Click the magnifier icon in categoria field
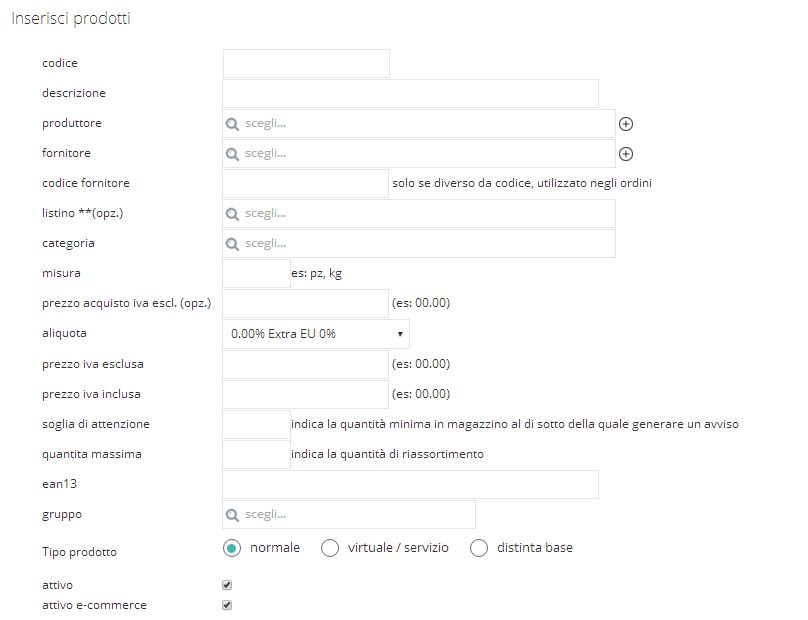Image resolution: width=808 pixels, height=620 pixels. 232,244
